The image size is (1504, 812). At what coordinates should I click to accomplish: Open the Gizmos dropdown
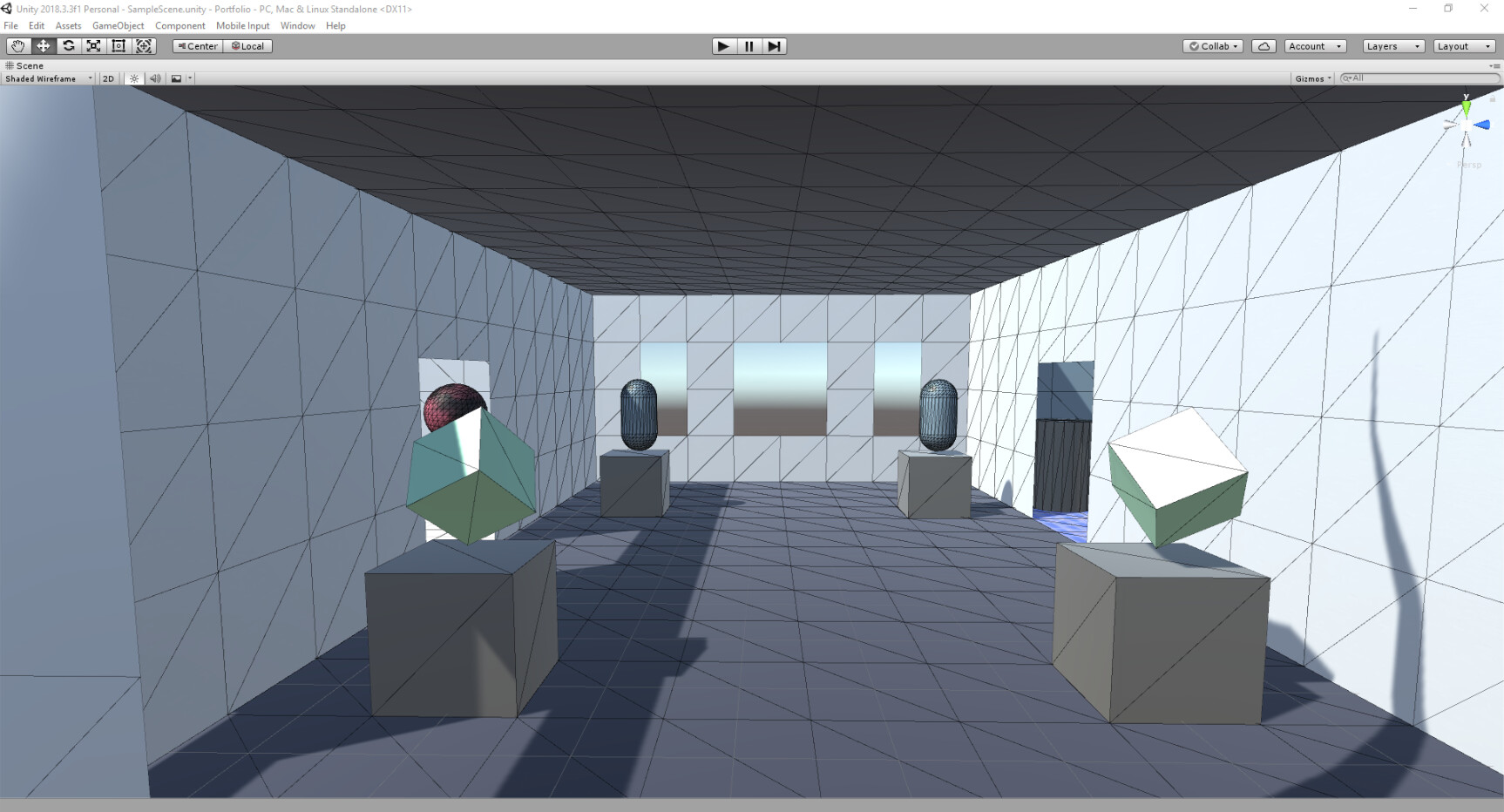point(1312,78)
